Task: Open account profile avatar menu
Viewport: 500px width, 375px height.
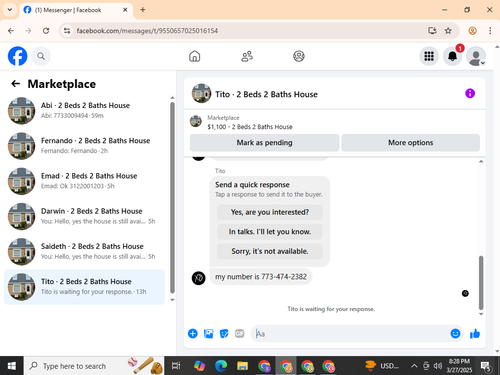Action: pos(476,56)
